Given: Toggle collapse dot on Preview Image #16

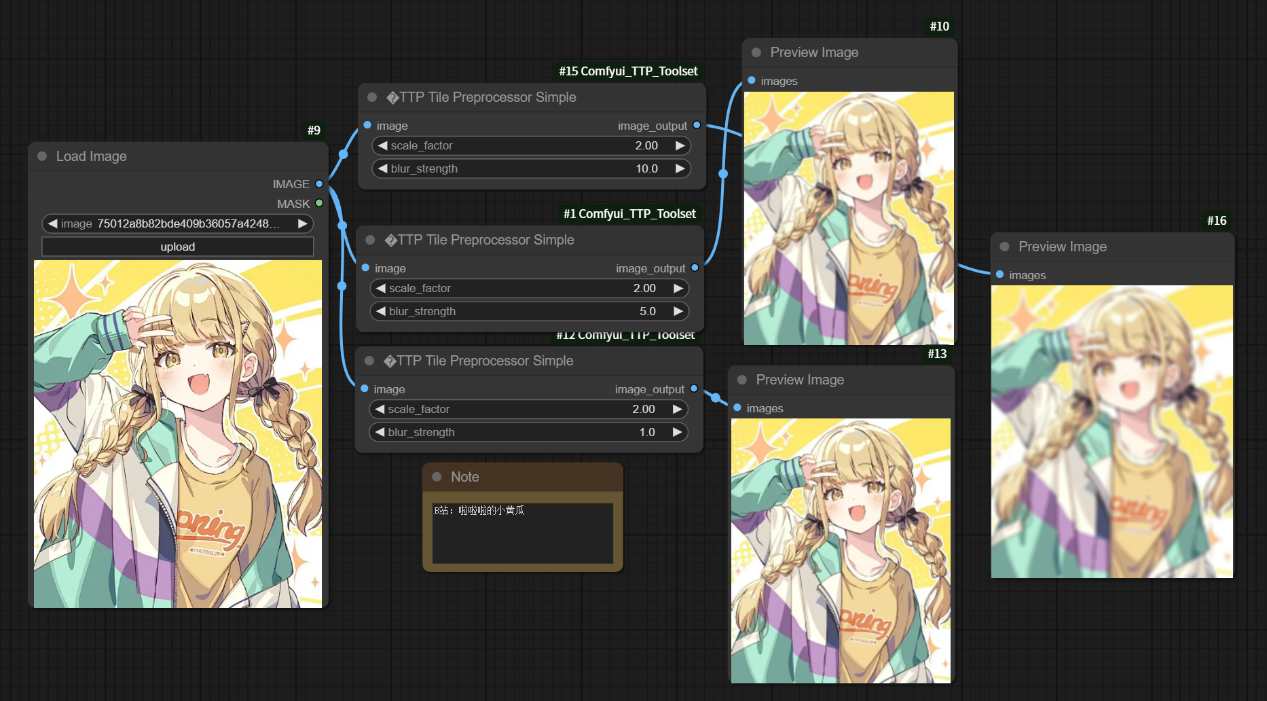Looking at the screenshot, I should (1004, 246).
